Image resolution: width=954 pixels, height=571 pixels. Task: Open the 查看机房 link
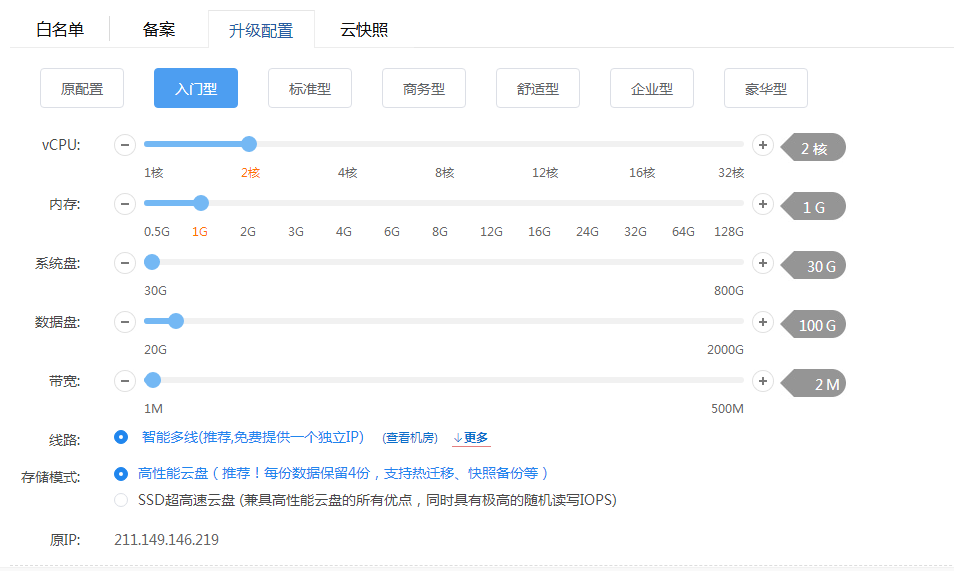point(410,438)
